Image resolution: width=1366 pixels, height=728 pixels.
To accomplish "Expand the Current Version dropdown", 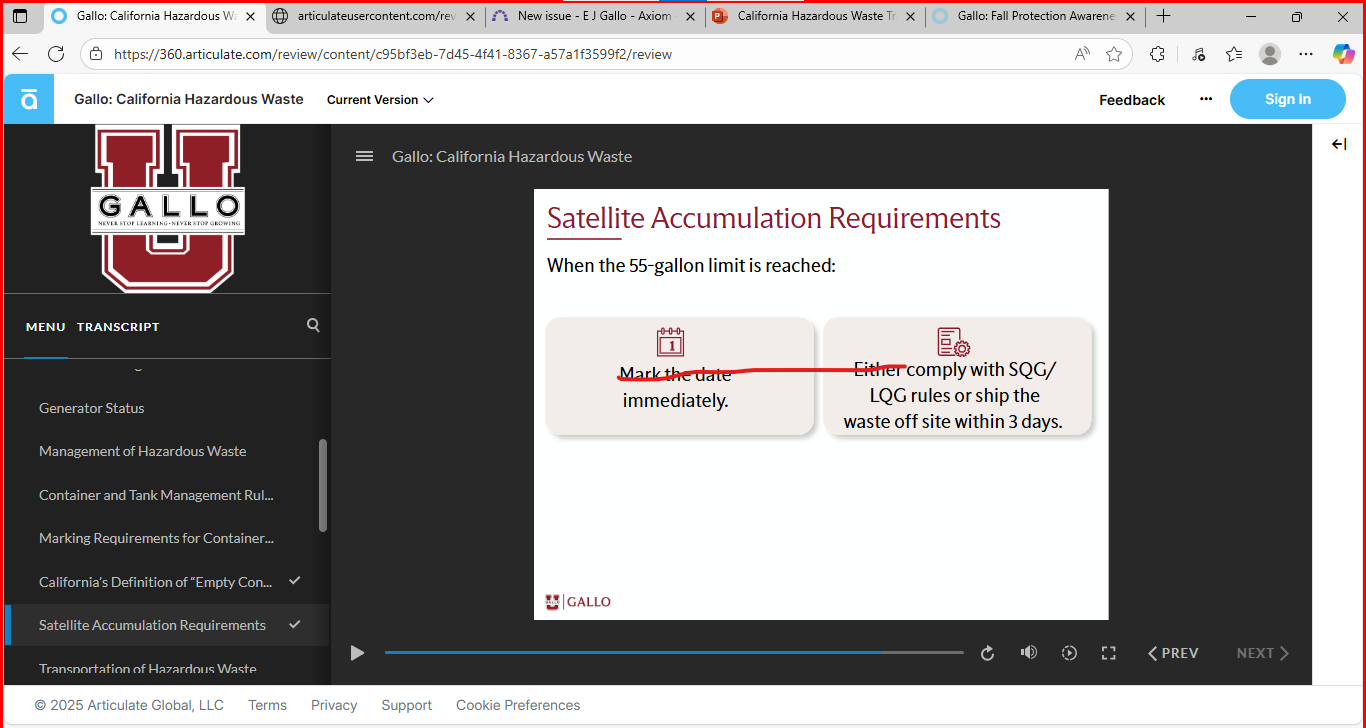I will point(380,100).
